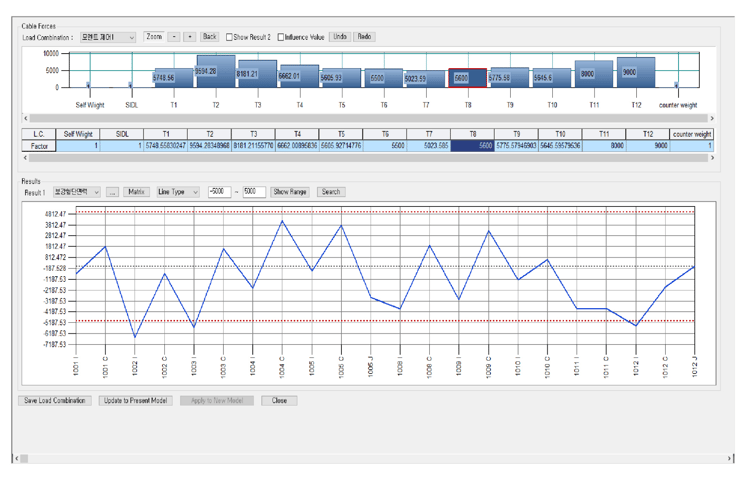Click the Matrix button

coord(137,192)
